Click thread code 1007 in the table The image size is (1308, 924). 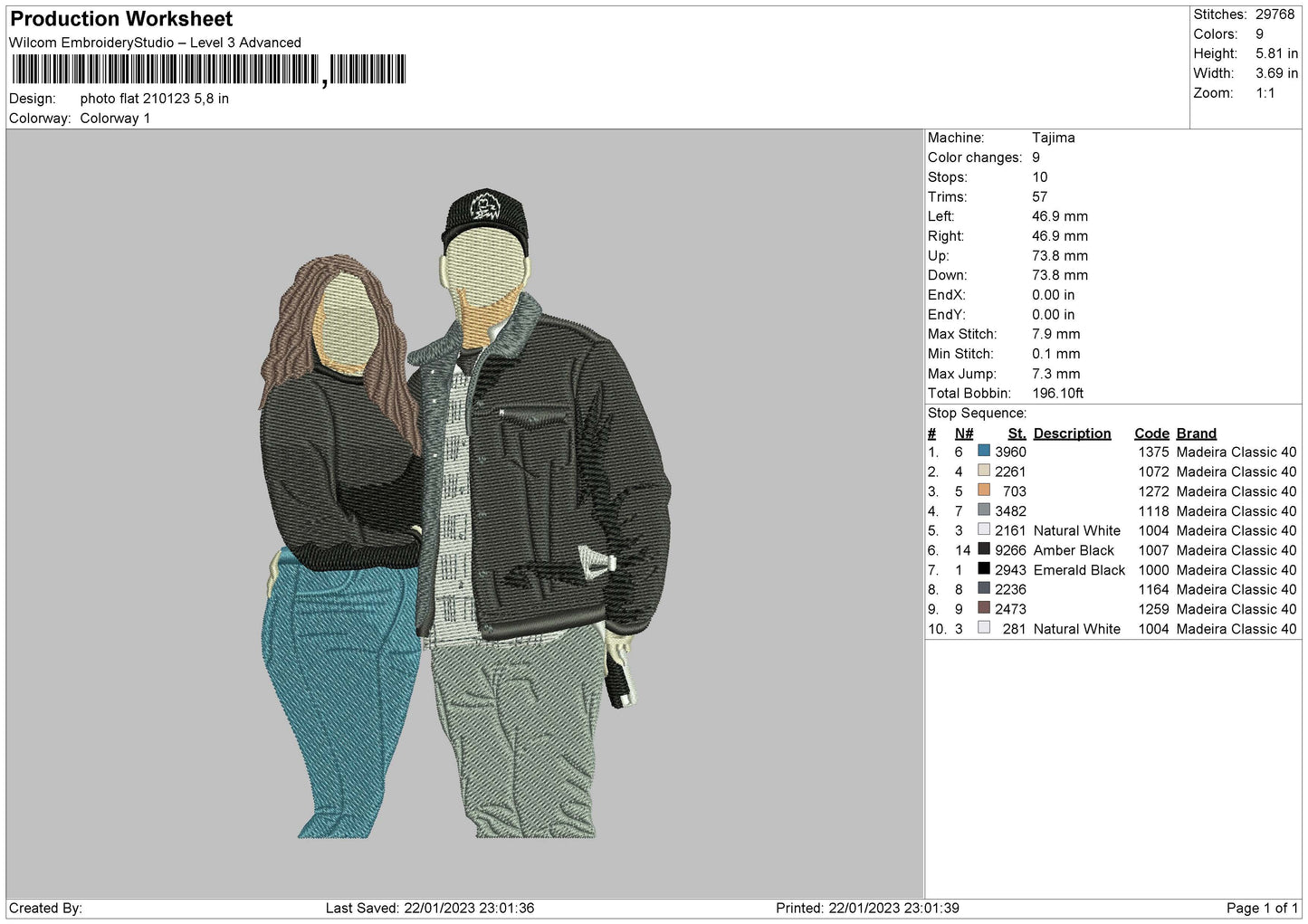[x=1153, y=550]
